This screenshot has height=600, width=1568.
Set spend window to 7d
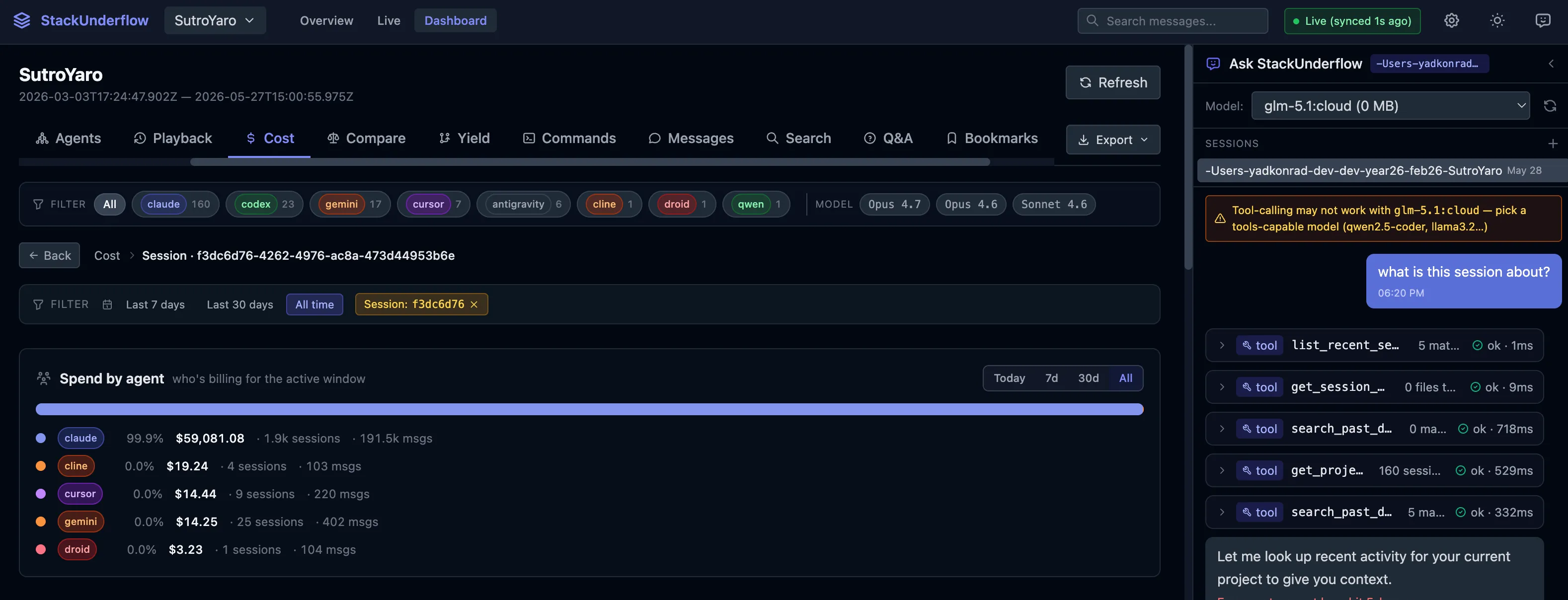1051,378
